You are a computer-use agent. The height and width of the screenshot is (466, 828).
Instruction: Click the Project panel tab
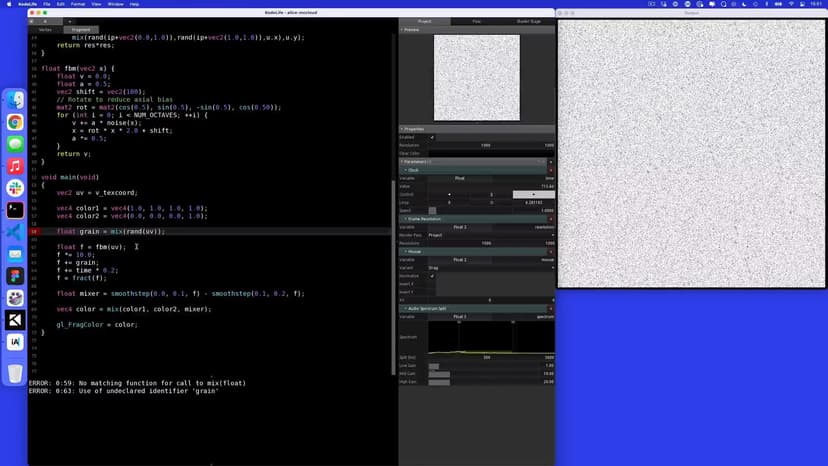pyautogui.click(x=424, y=20)
